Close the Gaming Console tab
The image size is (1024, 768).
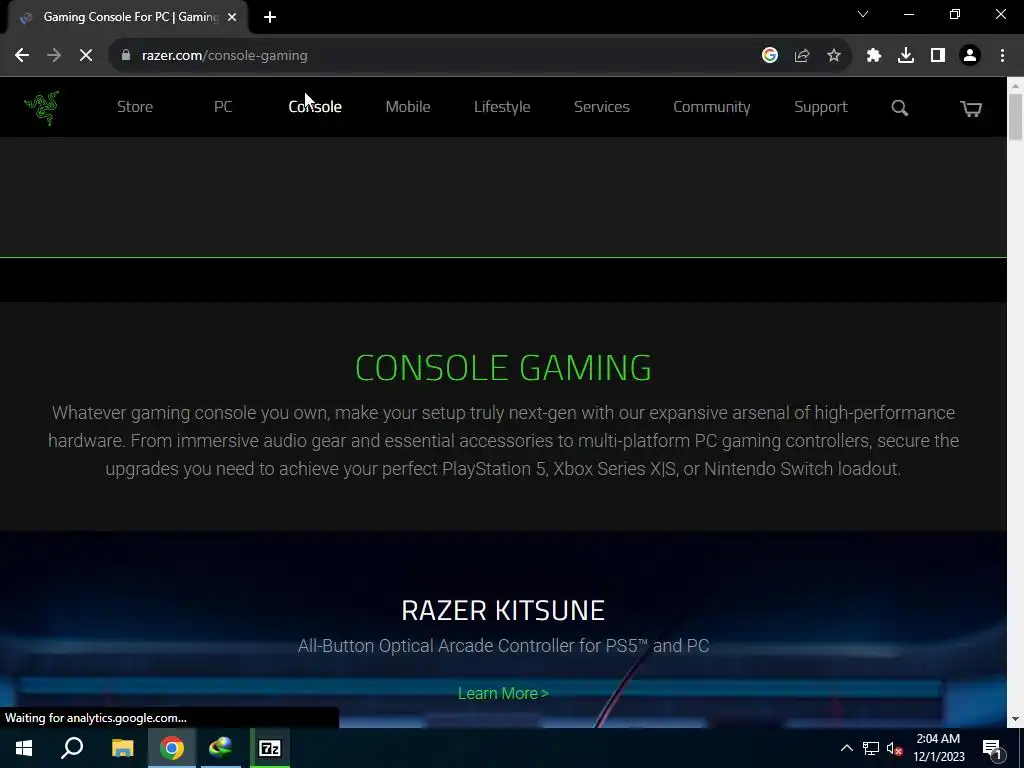pos(232,18)
